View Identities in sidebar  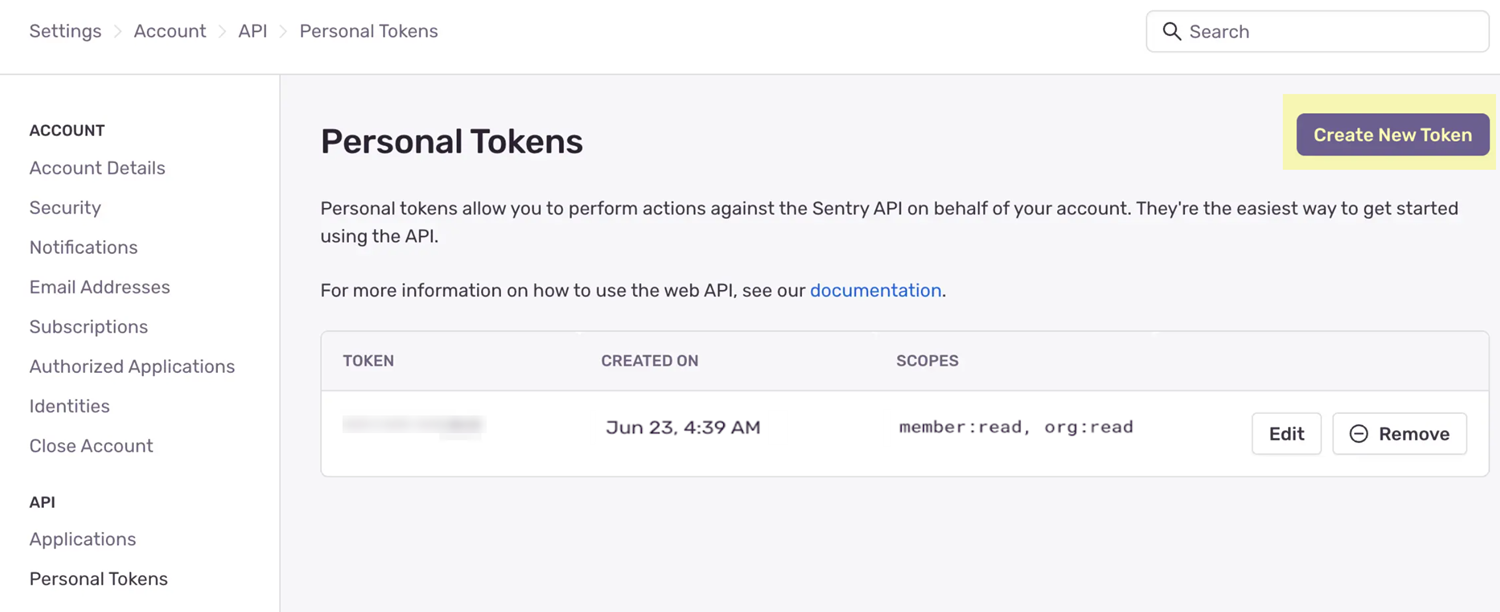[69, 406]
